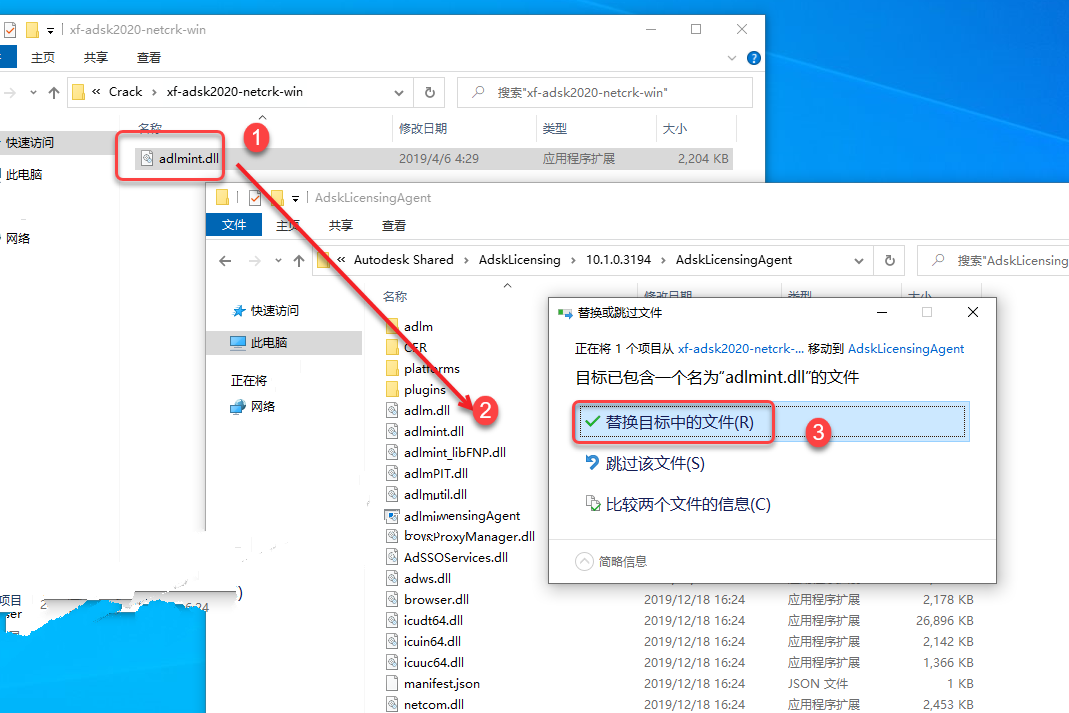This screenshot has width=1069, height=713.
Task: Open quick access toolbar dropdown in AdskLicensingAgent window
Action: pos(295,198)
